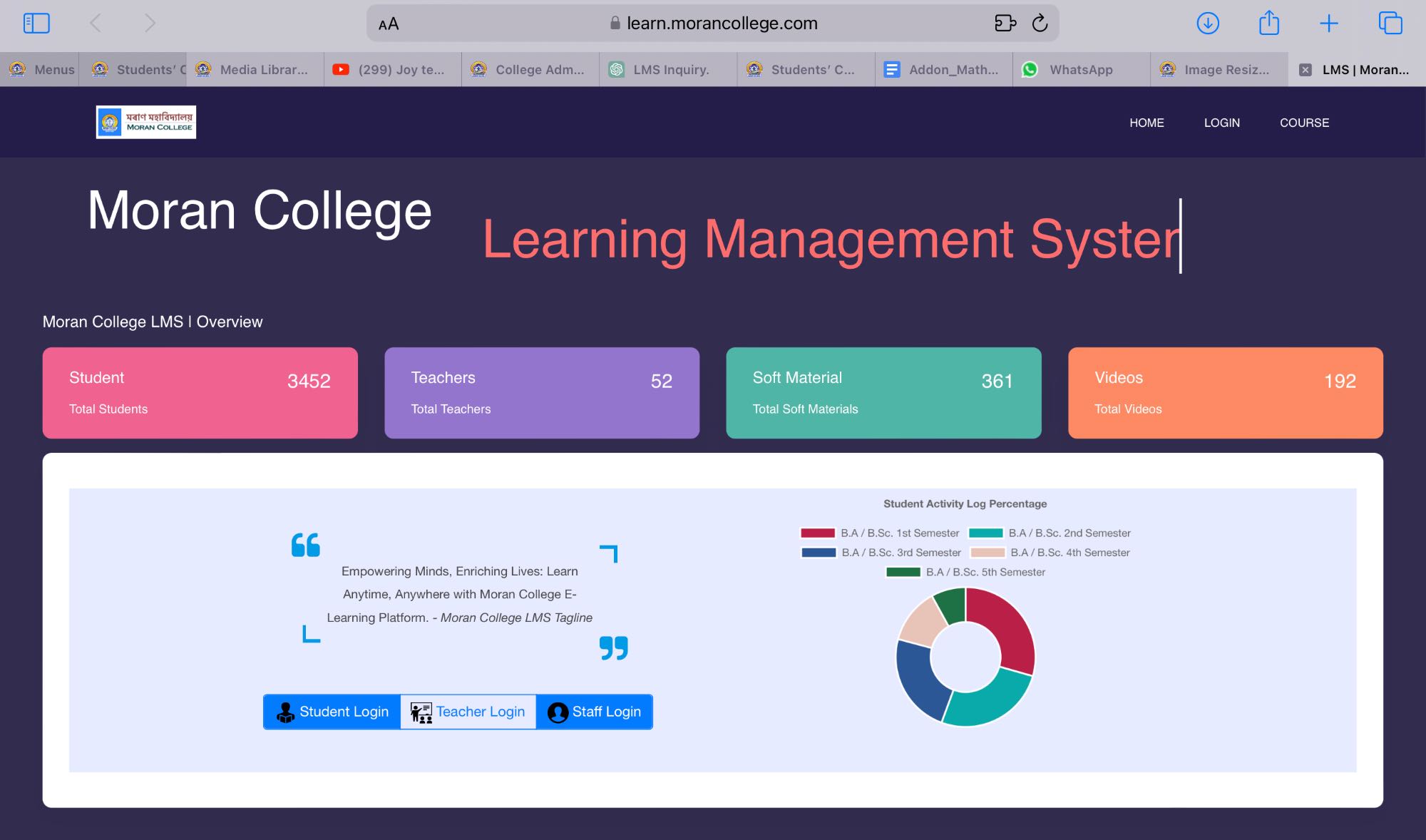Click the Moran College logo
This screenshot has height=840, width=1426.
146,122
